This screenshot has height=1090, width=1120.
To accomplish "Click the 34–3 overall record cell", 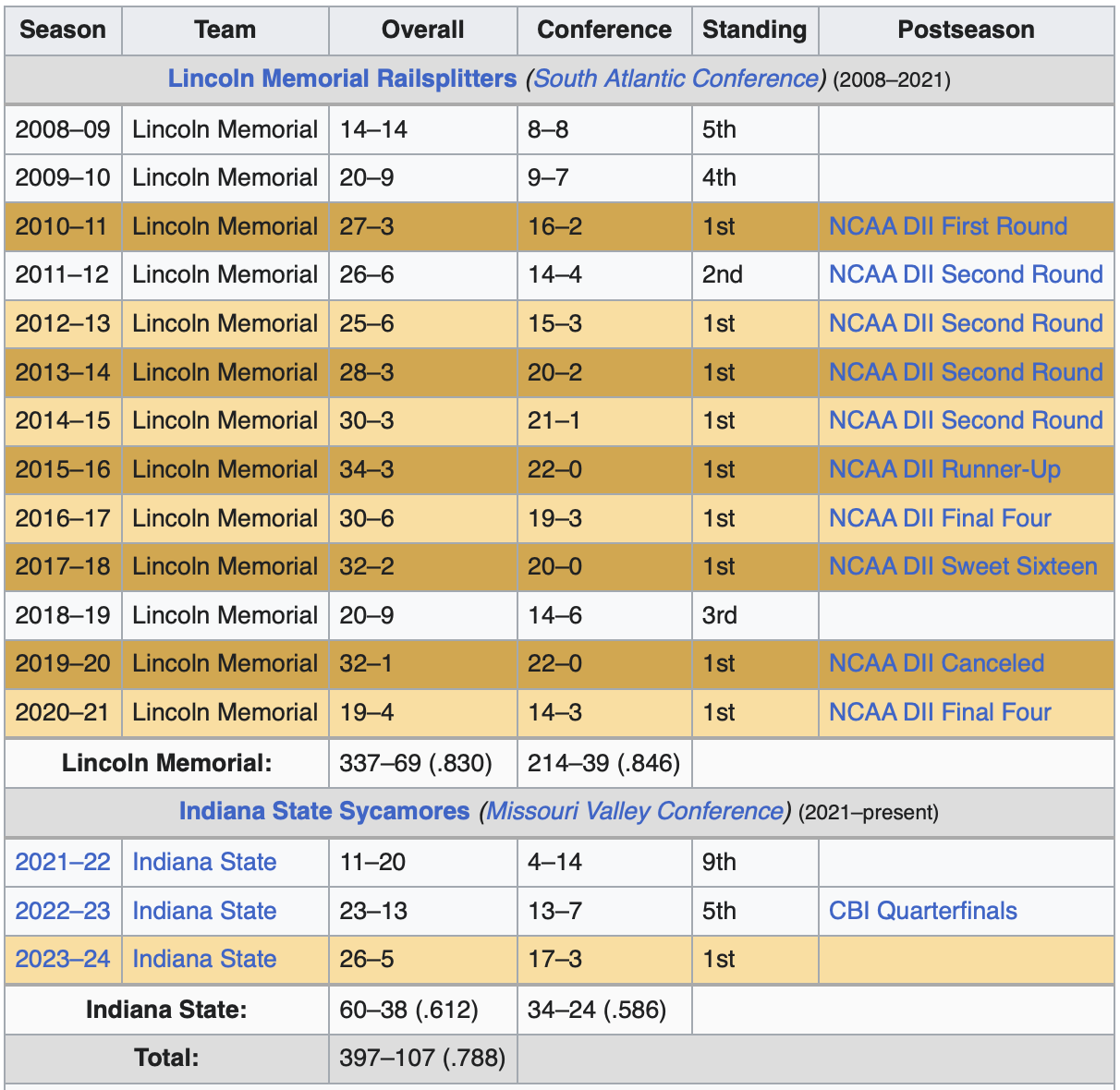I will click(x=423, y=469).
